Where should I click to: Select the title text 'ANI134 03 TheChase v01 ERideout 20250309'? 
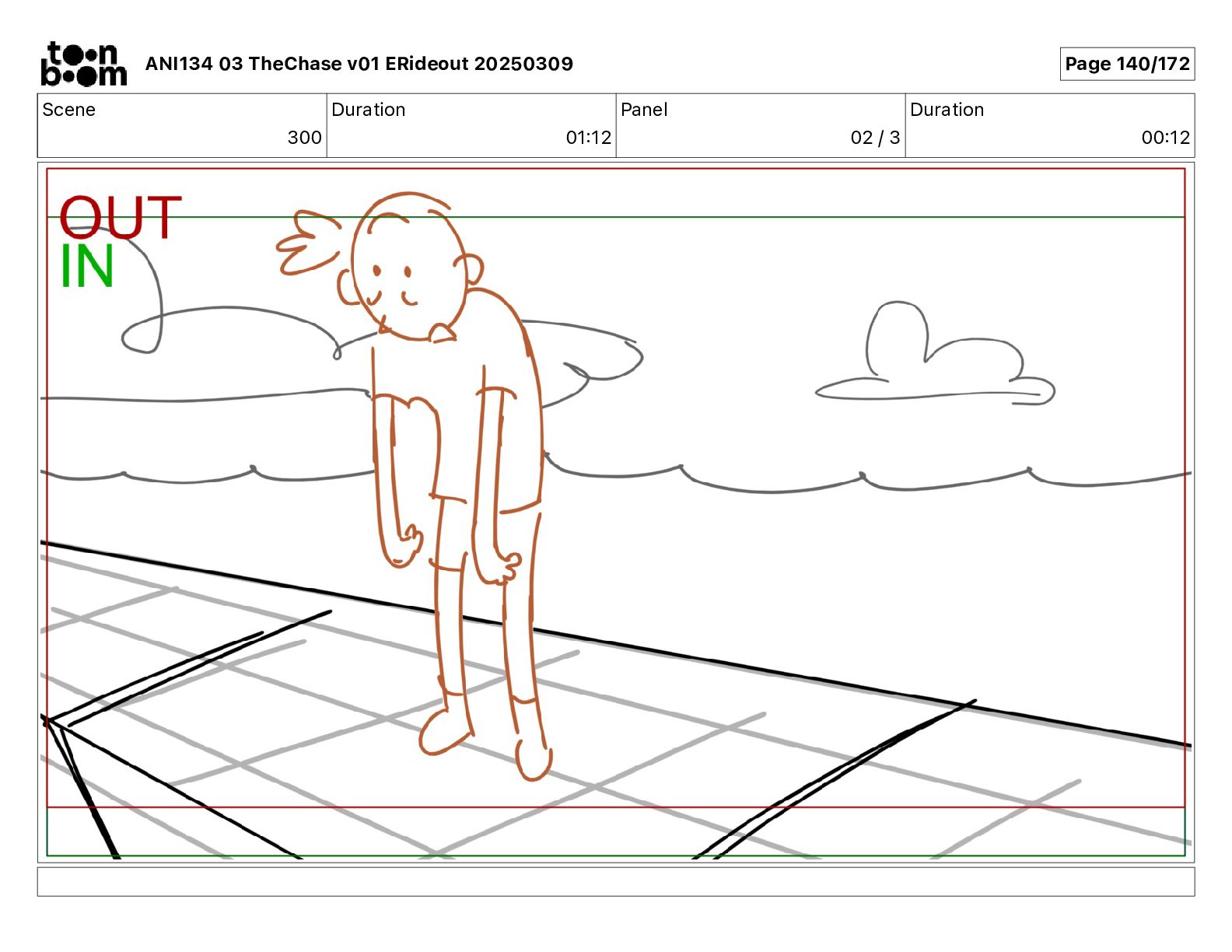(x=359, y=64)
